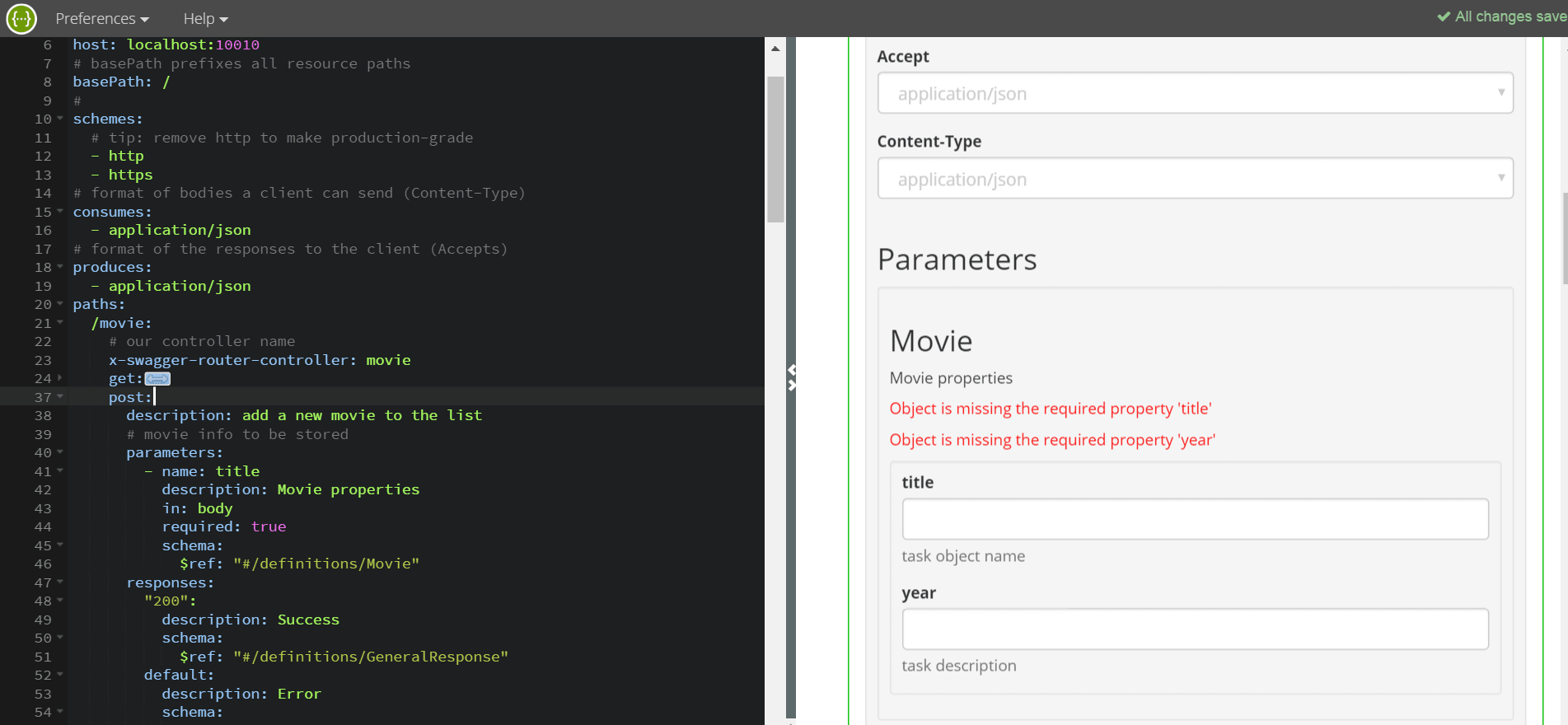
Task: Click the '- https' scheme line
Action: [121, 175]
